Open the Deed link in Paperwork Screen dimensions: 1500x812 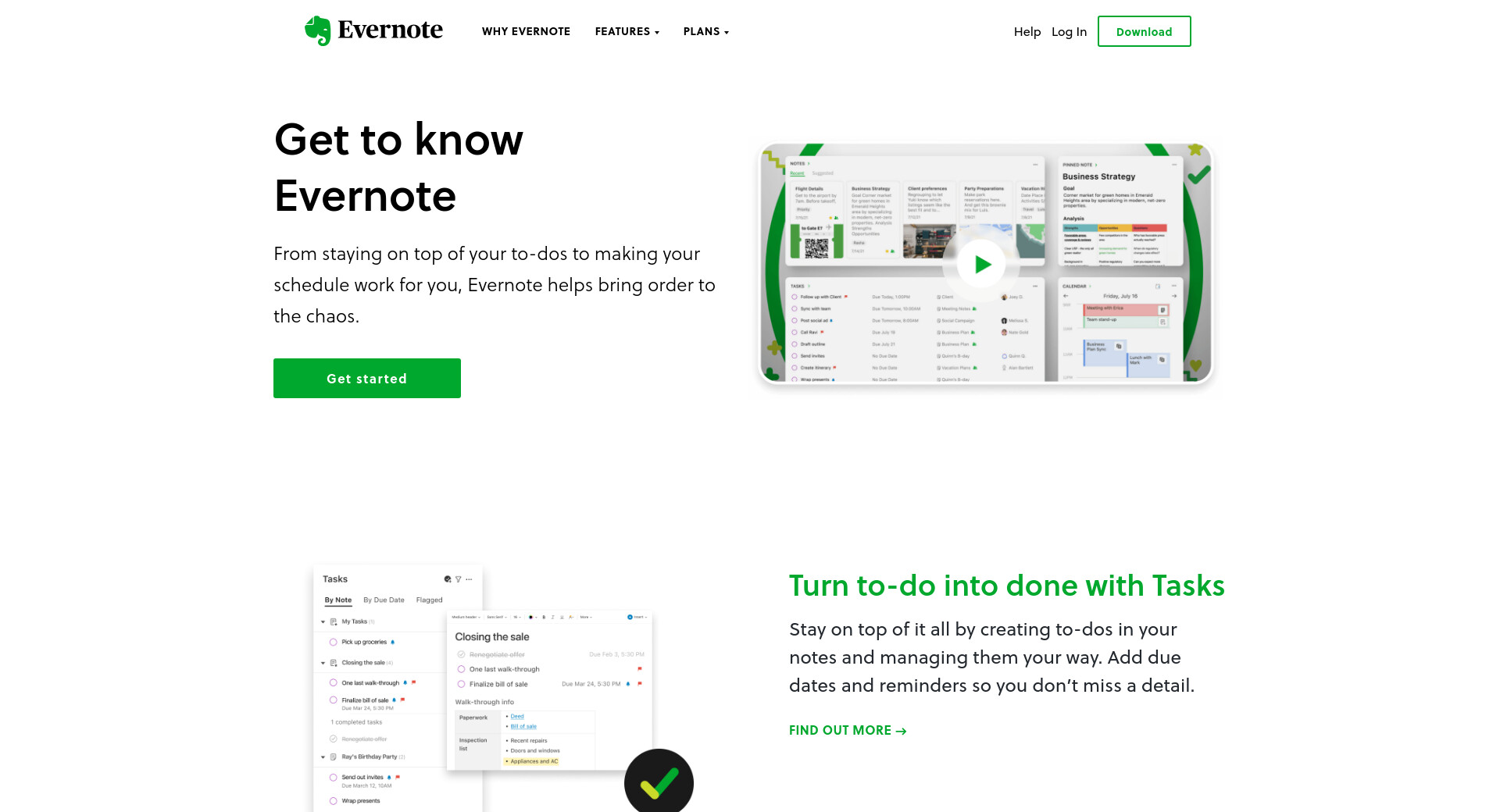(517, 716)
